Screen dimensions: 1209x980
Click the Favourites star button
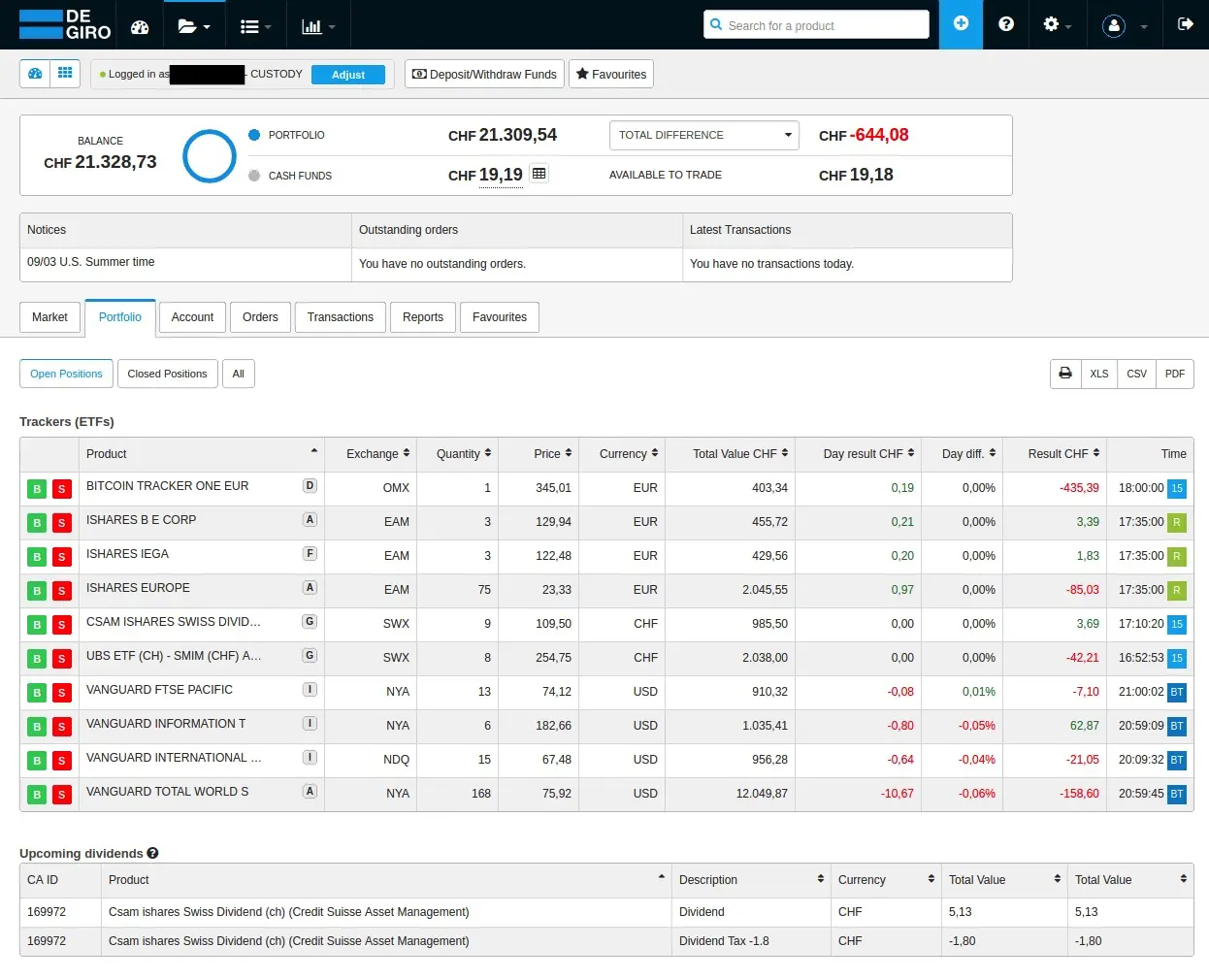click(611, 74)
